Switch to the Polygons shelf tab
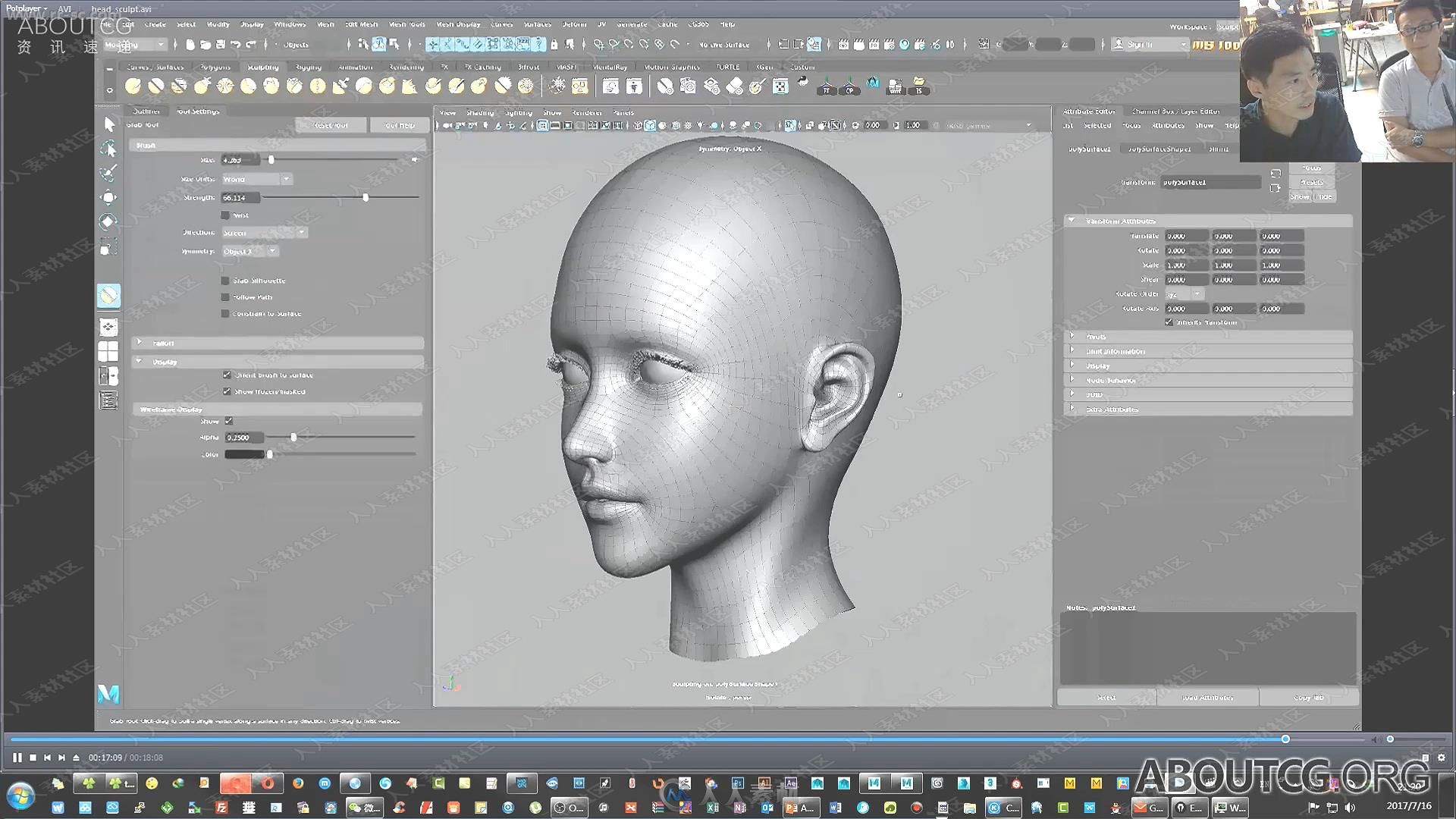Screen dimensions: 1456x819 coord(215,67)
